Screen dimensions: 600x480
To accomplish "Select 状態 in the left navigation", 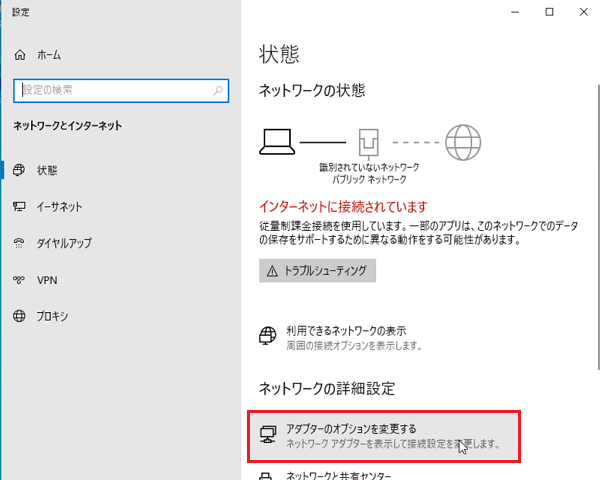I will 47,170.
